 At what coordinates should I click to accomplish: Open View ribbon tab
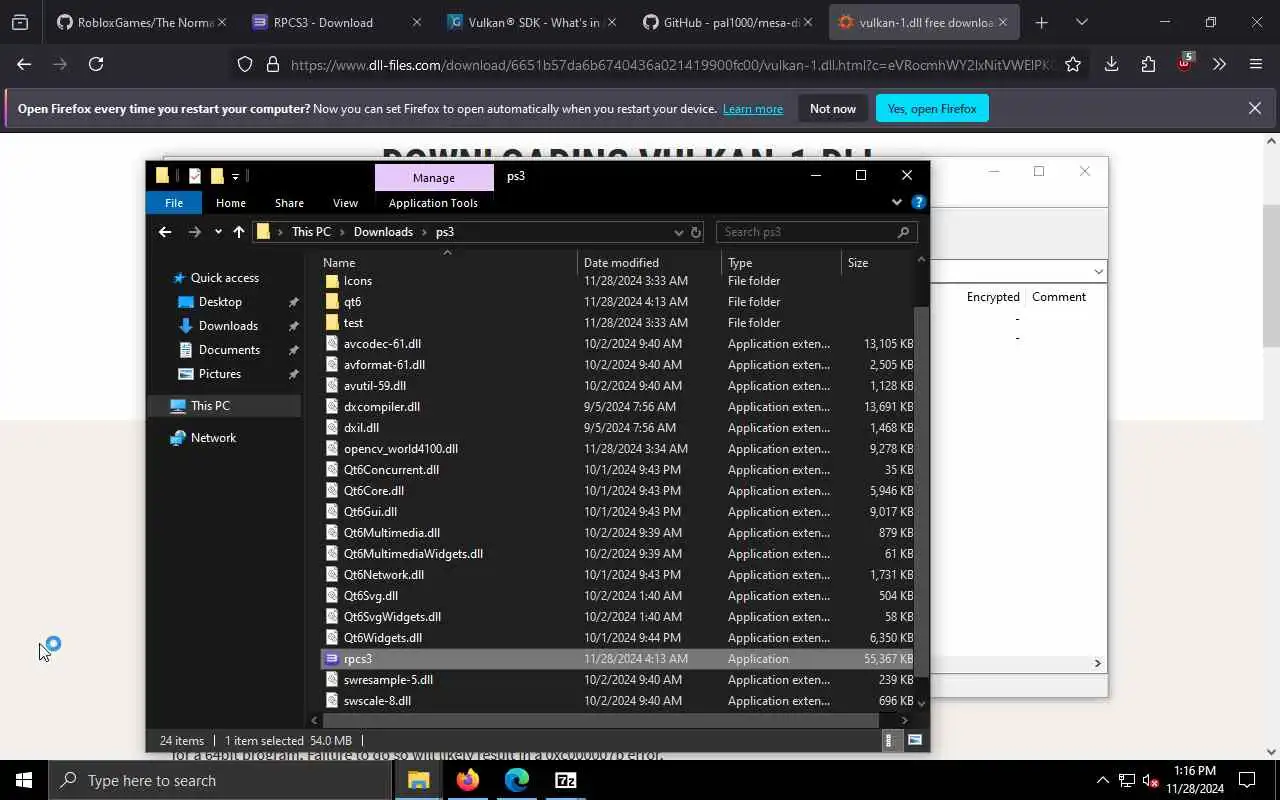coord(345,203)
